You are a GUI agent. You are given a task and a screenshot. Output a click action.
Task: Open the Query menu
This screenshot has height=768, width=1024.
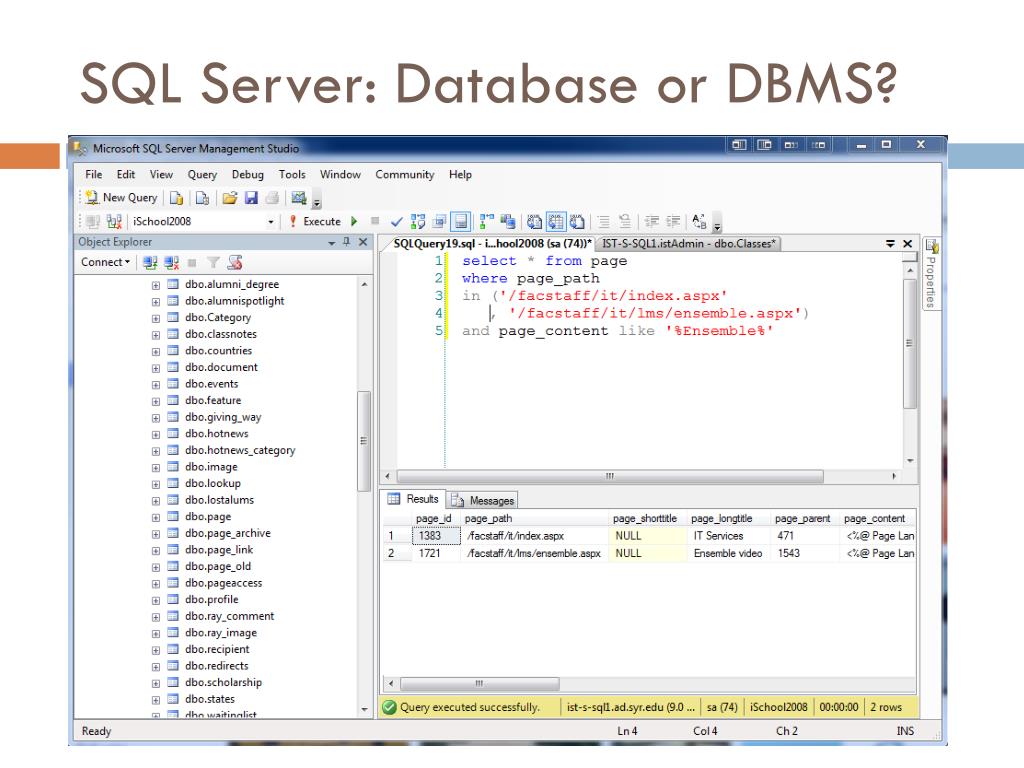coord(202,174)
